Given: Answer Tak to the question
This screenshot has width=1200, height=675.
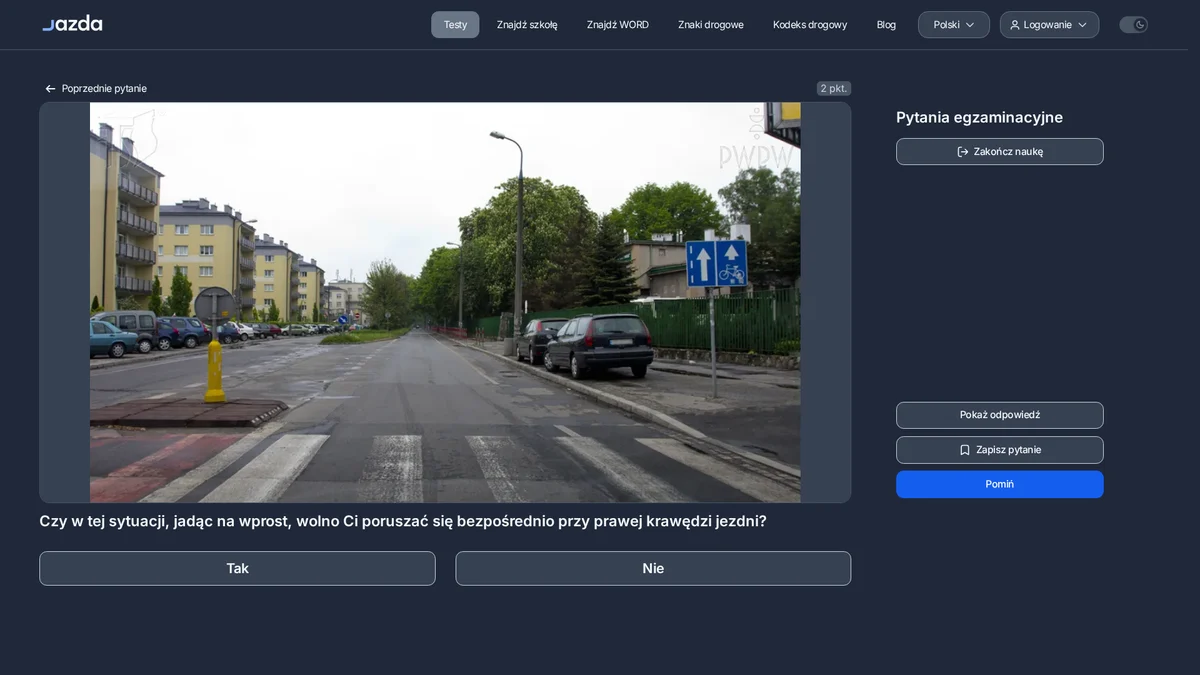Looking at the screenshot, I should pos(237,568).
